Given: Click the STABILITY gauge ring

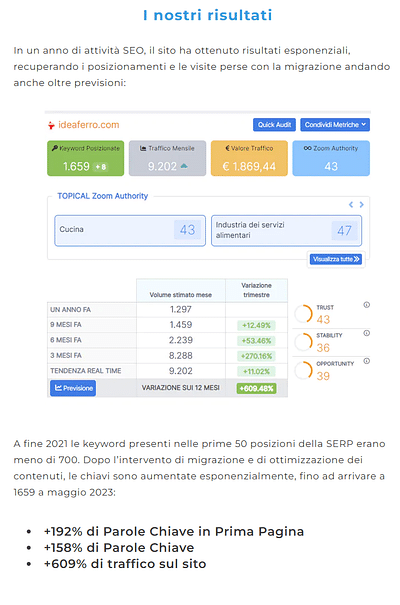Looking at the screenshot, I should click(x=304, y=342).
